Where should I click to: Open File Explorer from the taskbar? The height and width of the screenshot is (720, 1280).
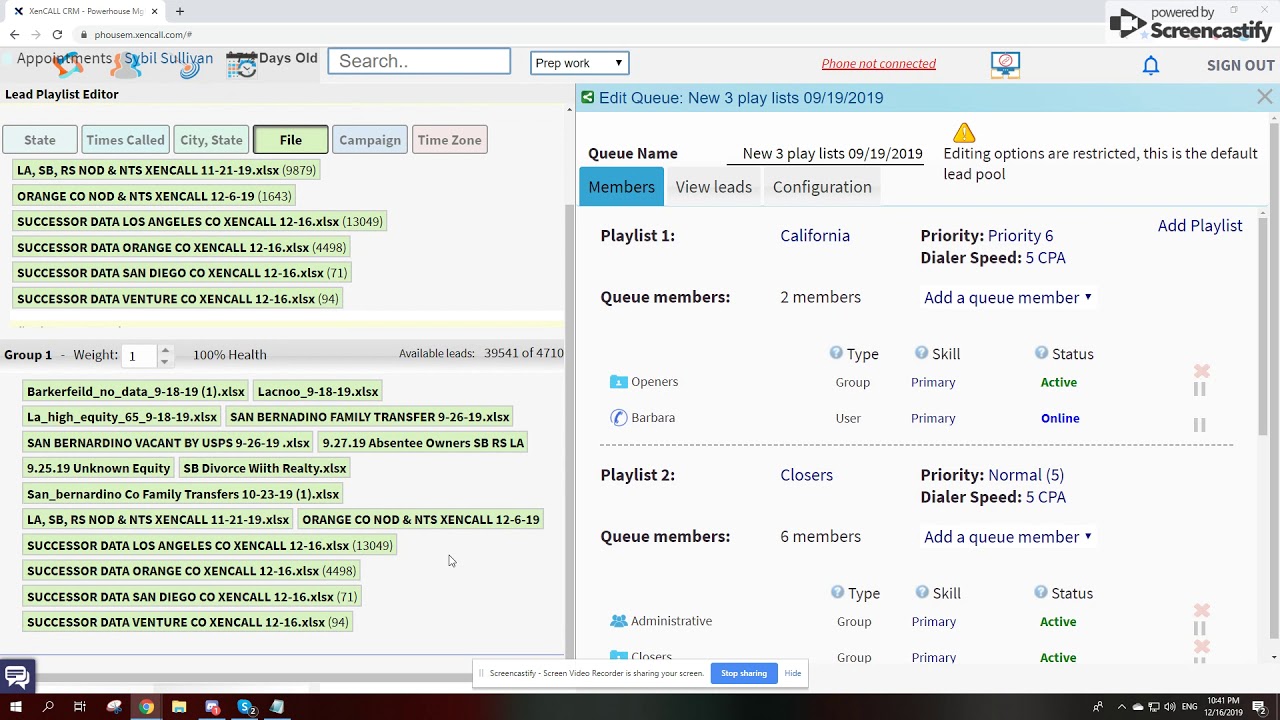179,707
